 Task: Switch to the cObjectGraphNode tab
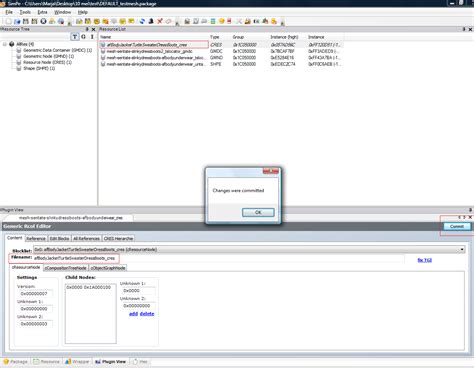(108, 268)
